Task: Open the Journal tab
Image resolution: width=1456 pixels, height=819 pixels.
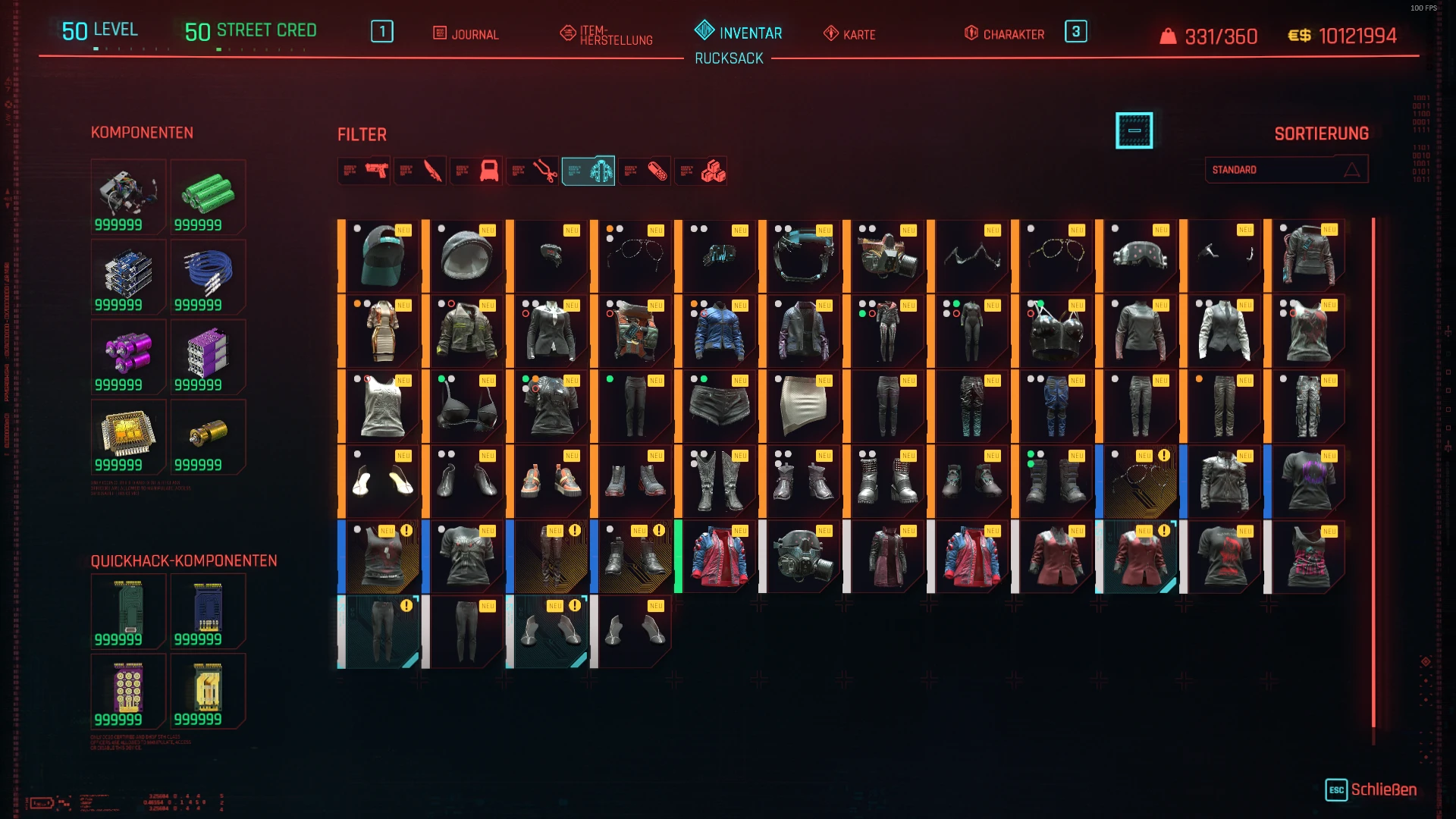Action: click(466, 34)
